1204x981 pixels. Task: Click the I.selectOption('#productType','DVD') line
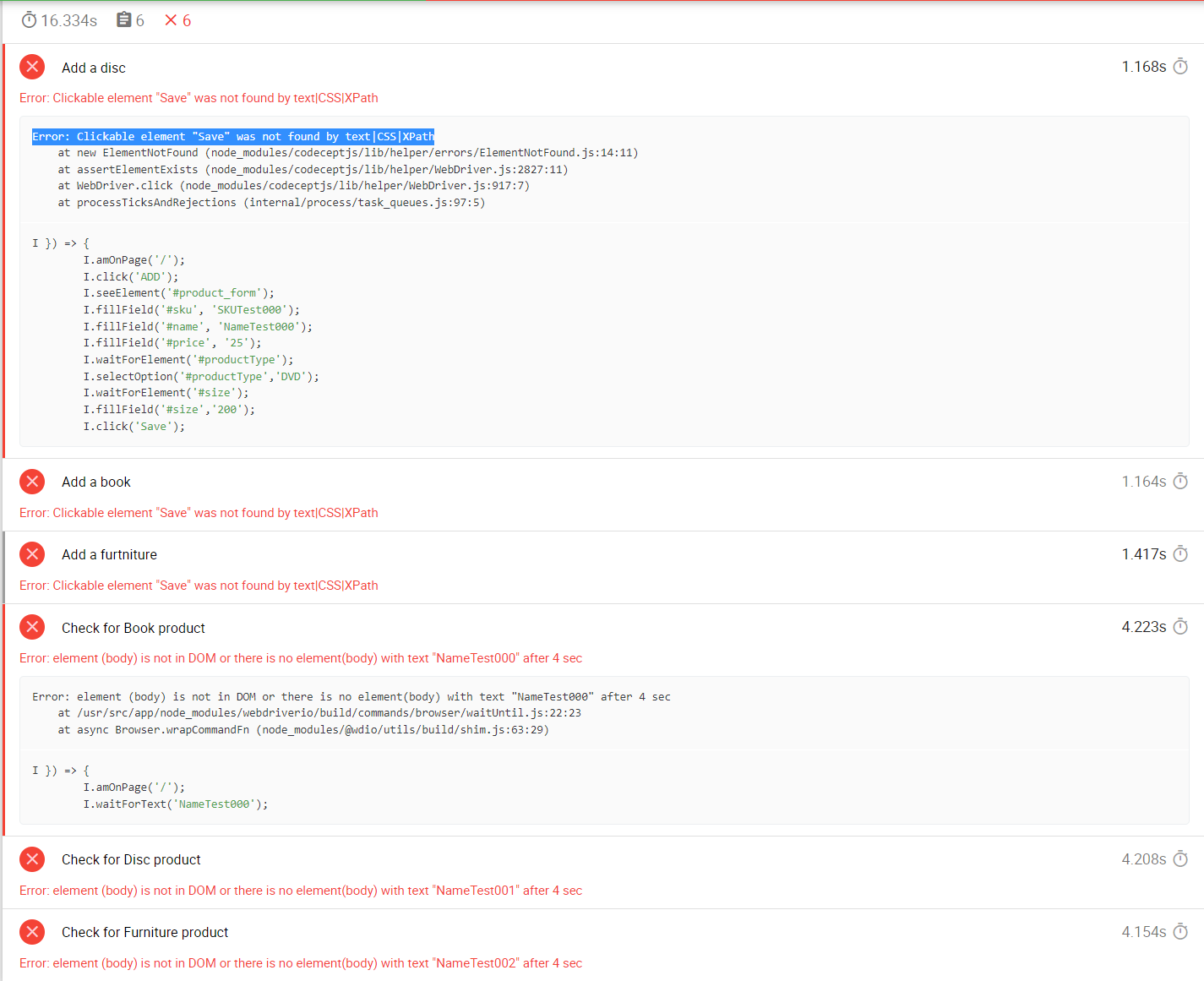(x=201, y=376)
